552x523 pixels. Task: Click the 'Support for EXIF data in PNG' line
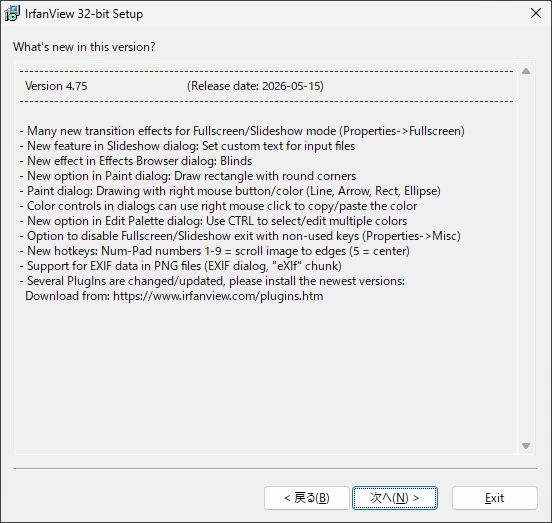[180, 266]
